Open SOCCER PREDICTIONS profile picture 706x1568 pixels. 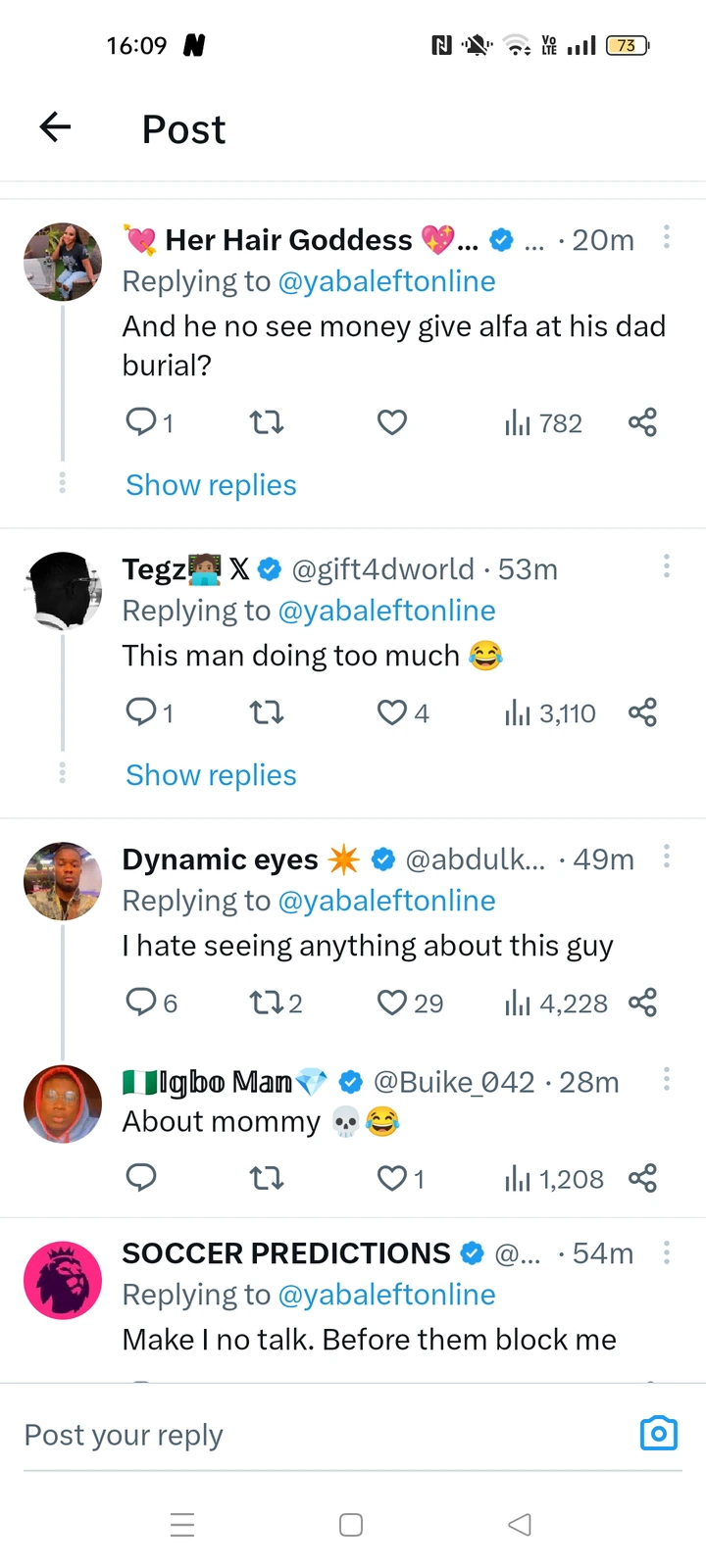63,1280
